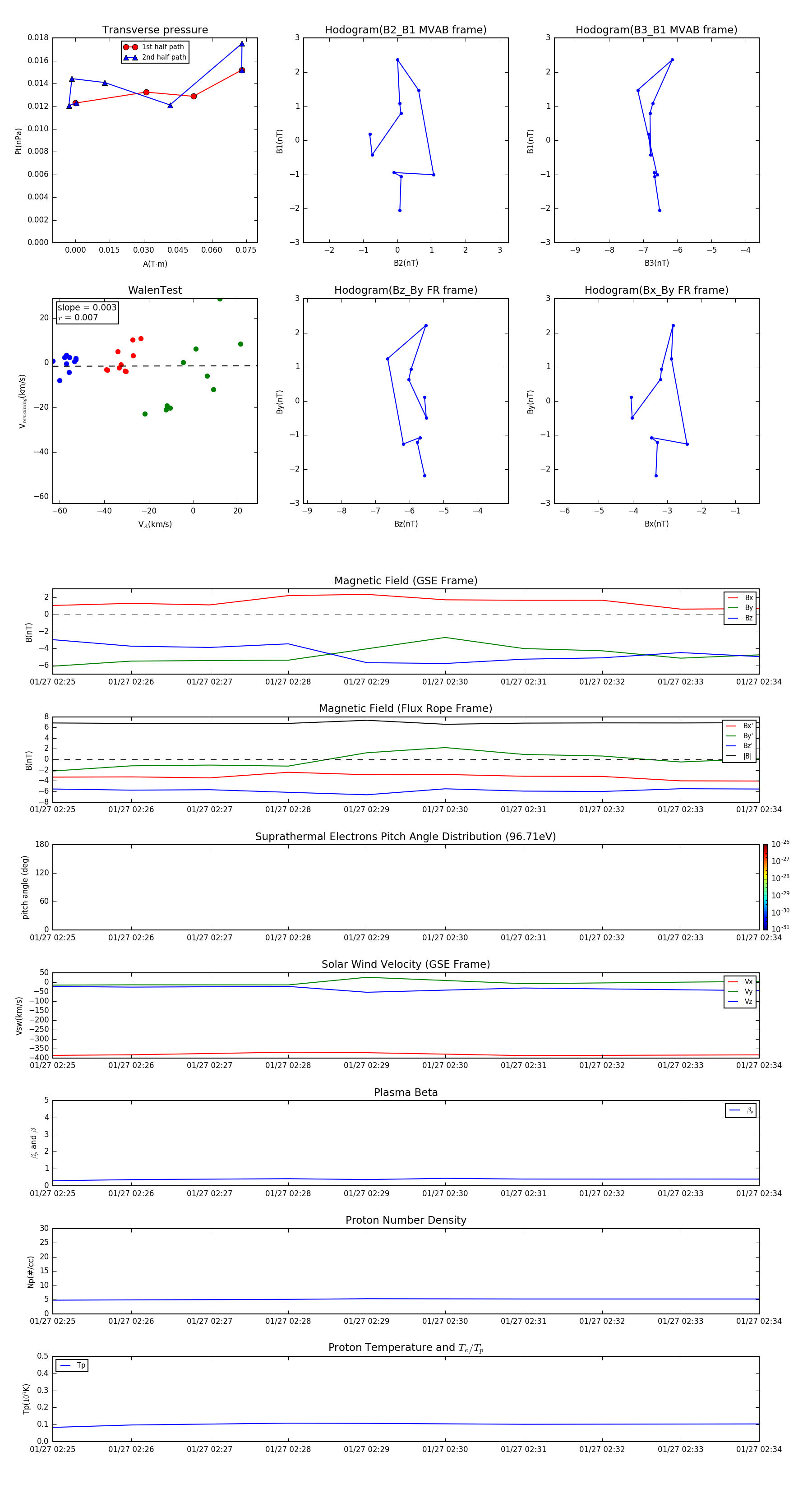Select the "2nd half path" legend entry
The width and height of the screenshot is (812, 1489).
tap(154, 57)
